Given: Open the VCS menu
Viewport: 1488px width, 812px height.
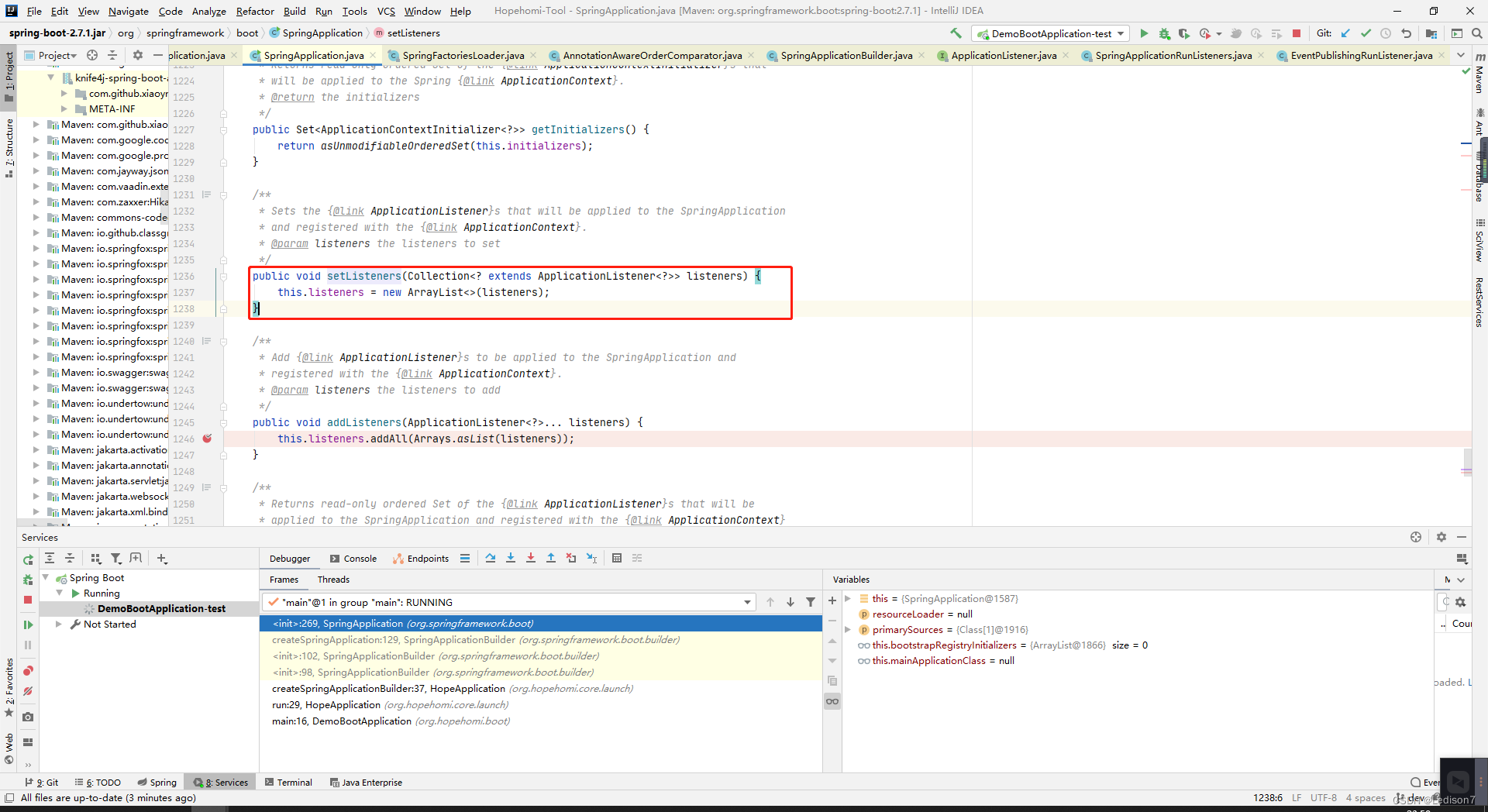Looking at the screenshot, I should (x=386, y=11).
